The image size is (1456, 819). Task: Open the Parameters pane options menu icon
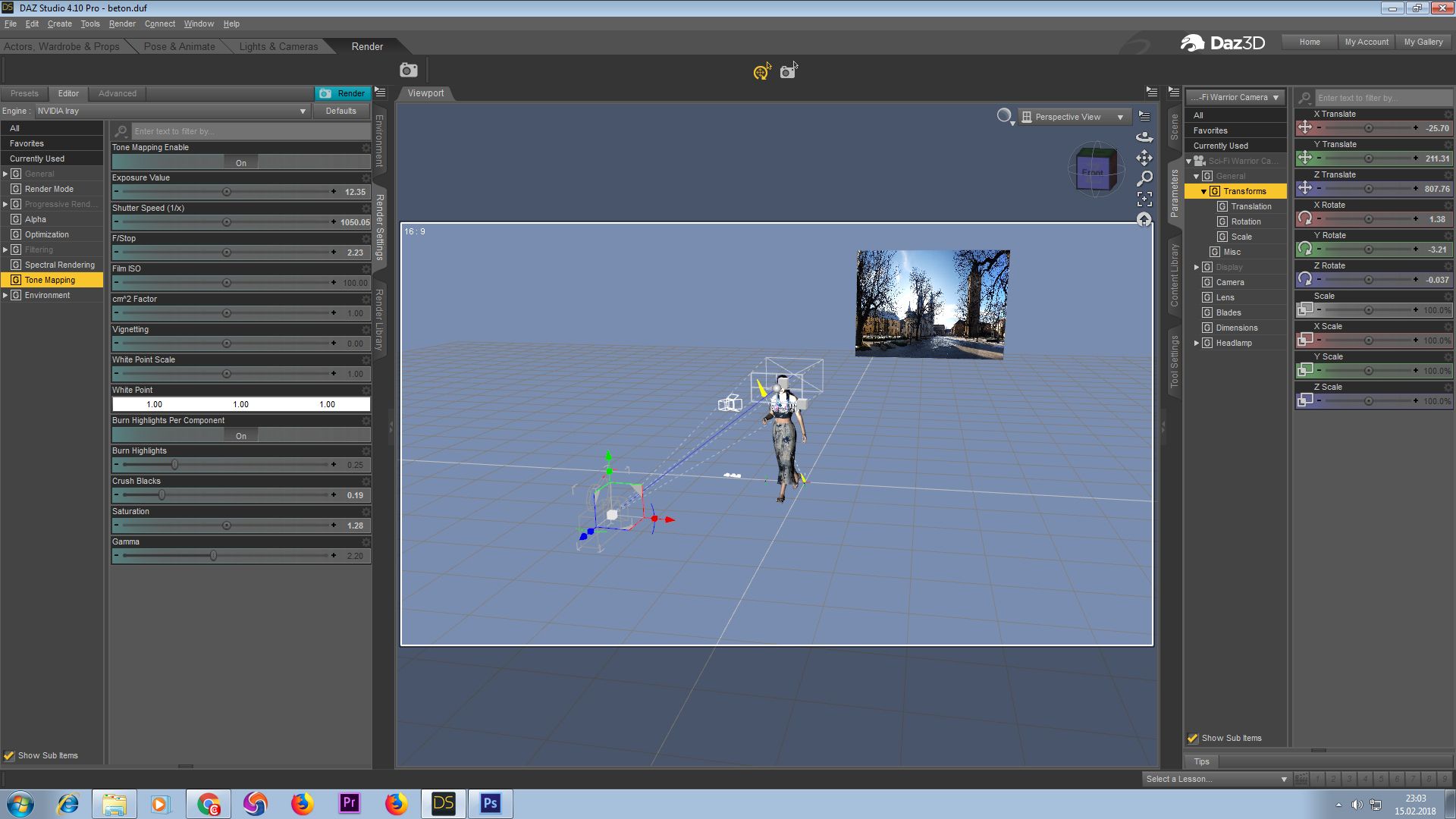point(1174,93)
